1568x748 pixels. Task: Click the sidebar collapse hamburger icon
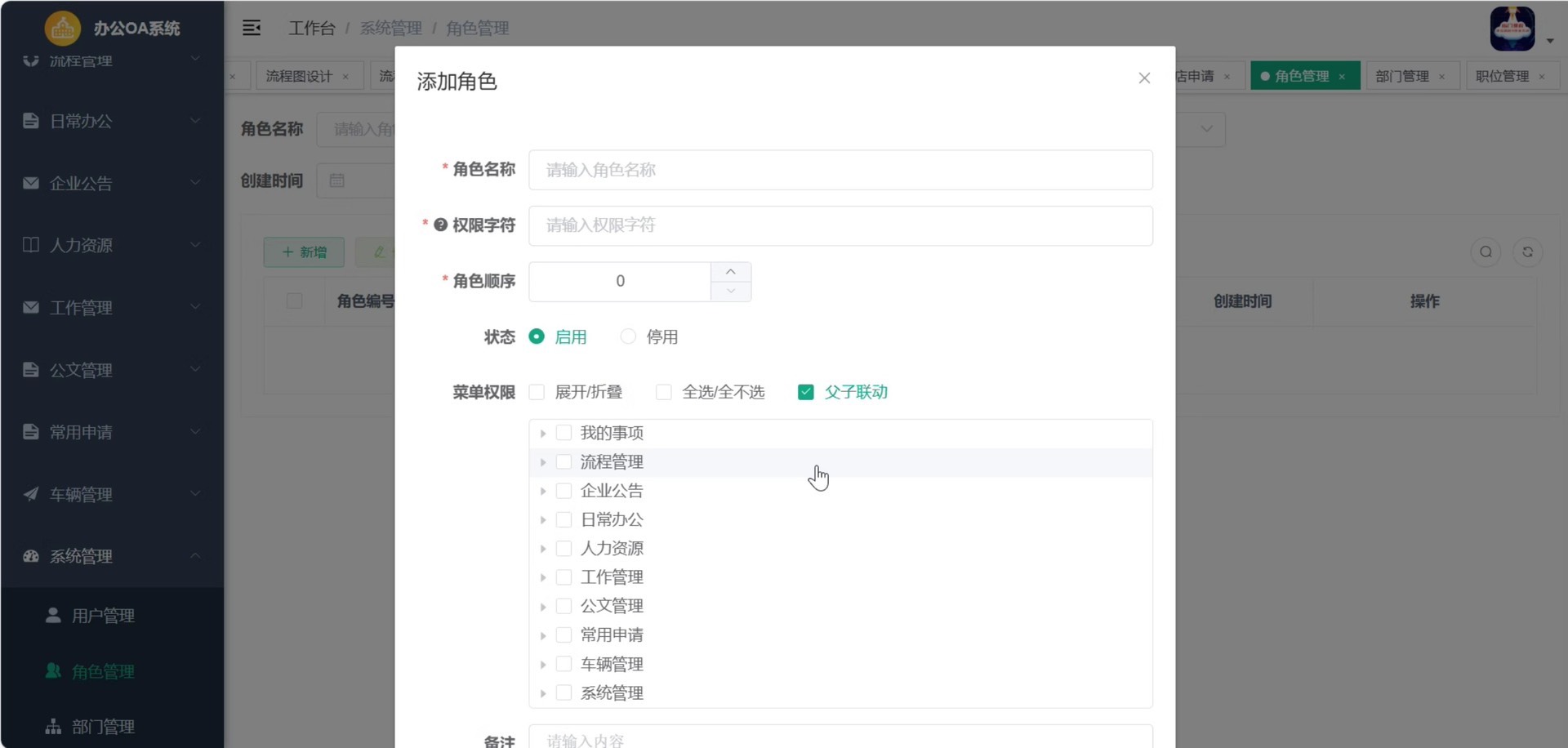(252, 28)
